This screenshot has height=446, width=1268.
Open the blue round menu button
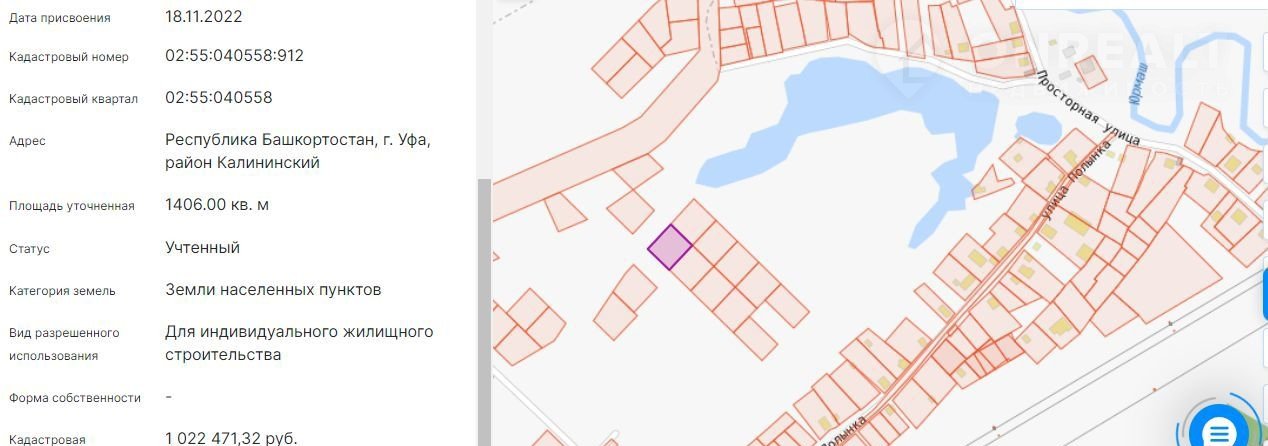(x=1218, y=432)
